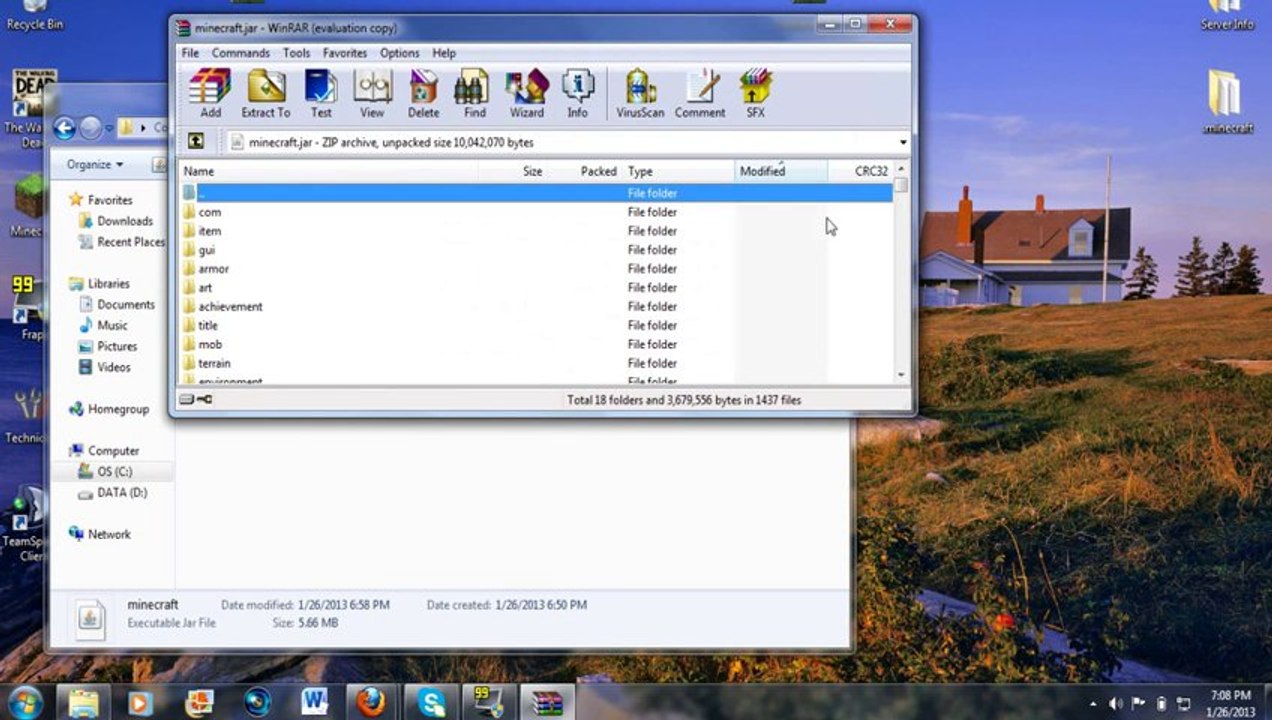This screenshot has height=720, width=1272.
Task: Select the art folder row
Action: click(536, 288)
